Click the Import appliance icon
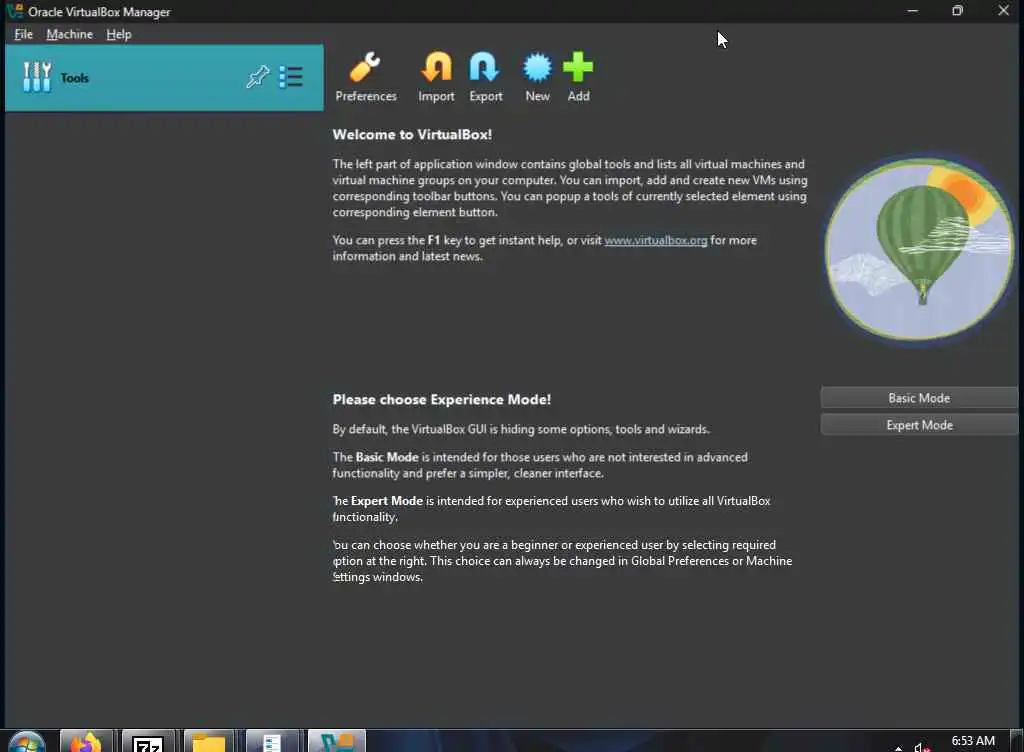 click(436, 77)
